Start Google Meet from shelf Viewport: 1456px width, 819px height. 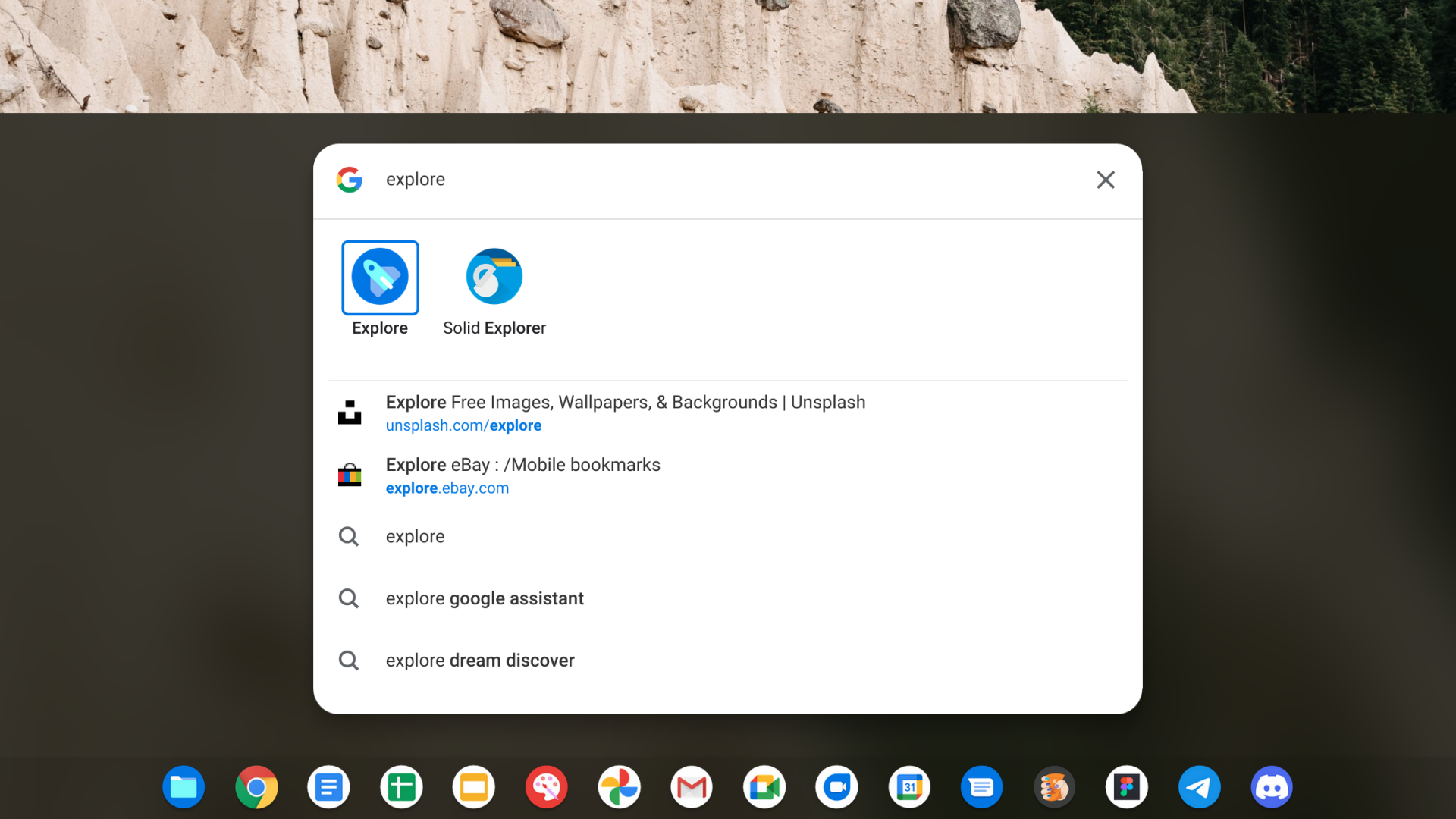click(764, 787)
